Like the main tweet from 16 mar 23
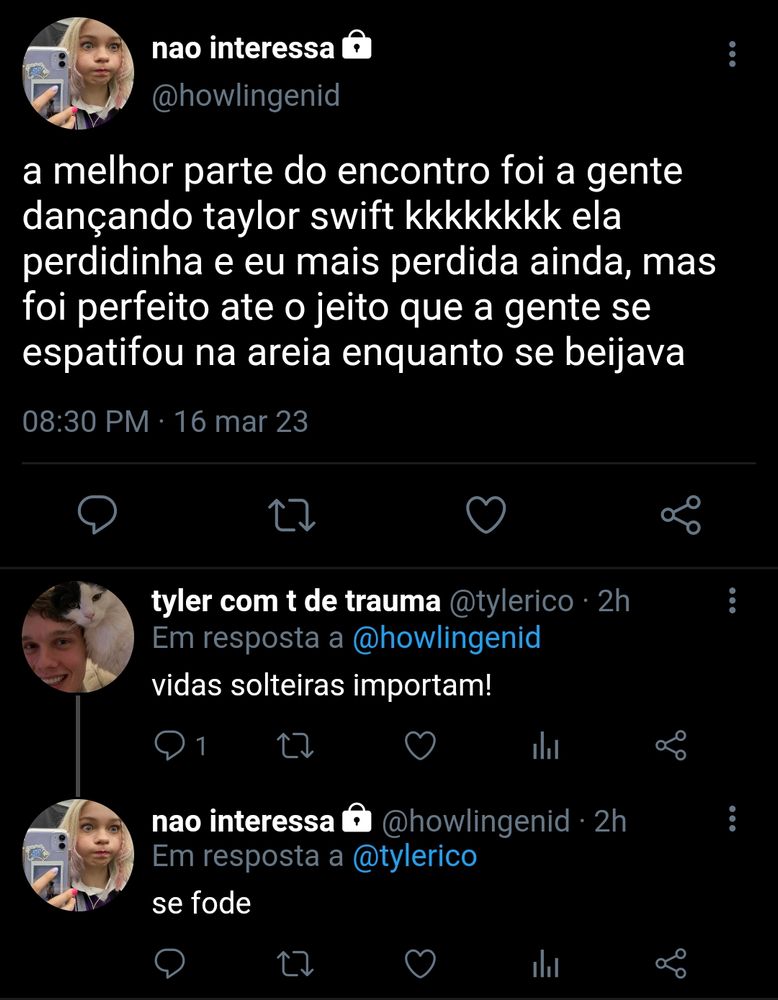 (x=486, y=515)
